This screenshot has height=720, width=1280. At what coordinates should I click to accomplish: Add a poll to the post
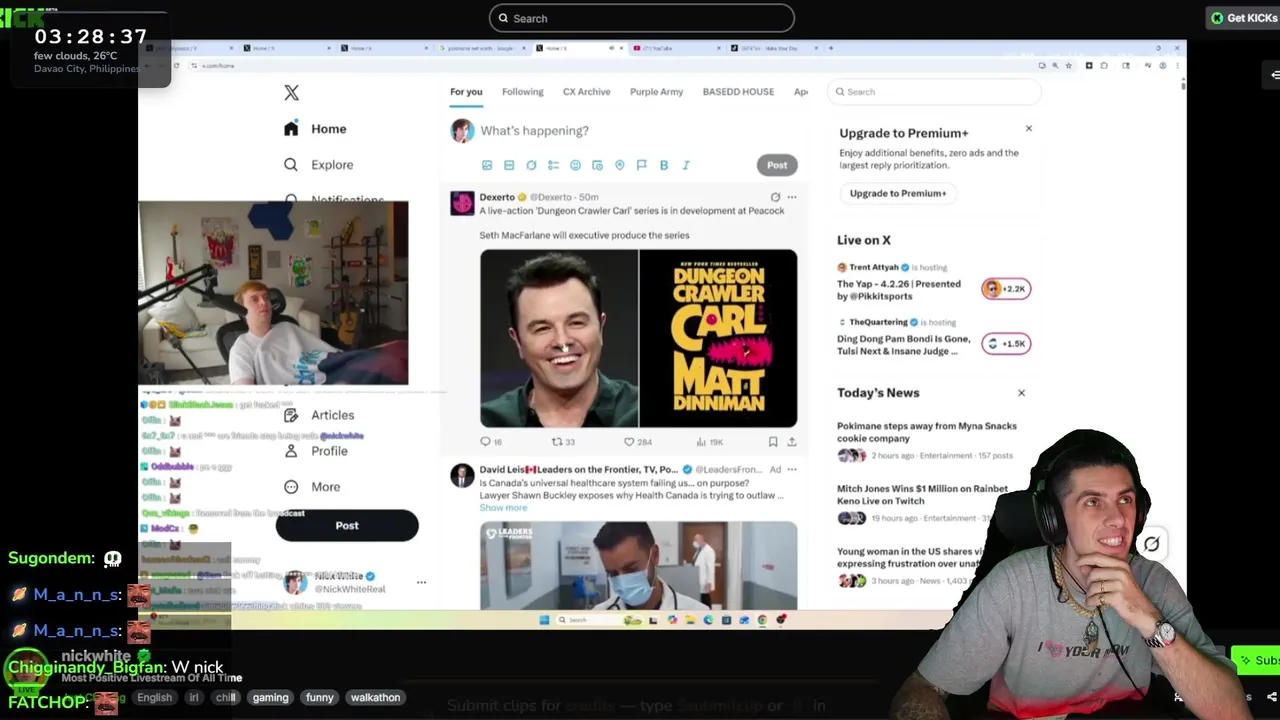coord(553,165)
